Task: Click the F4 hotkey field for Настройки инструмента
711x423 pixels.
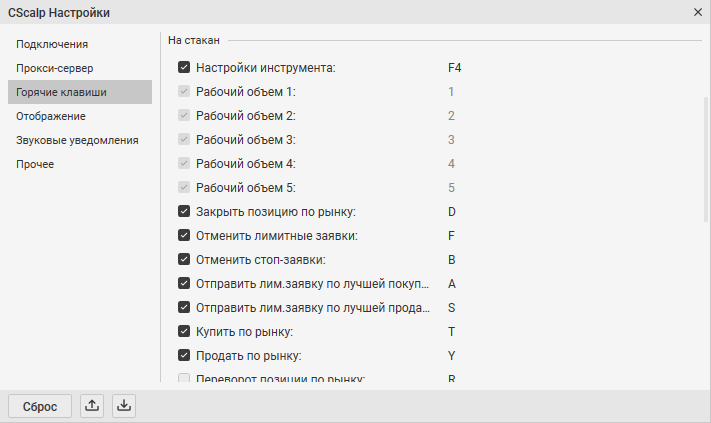Action: click(454, 68)
